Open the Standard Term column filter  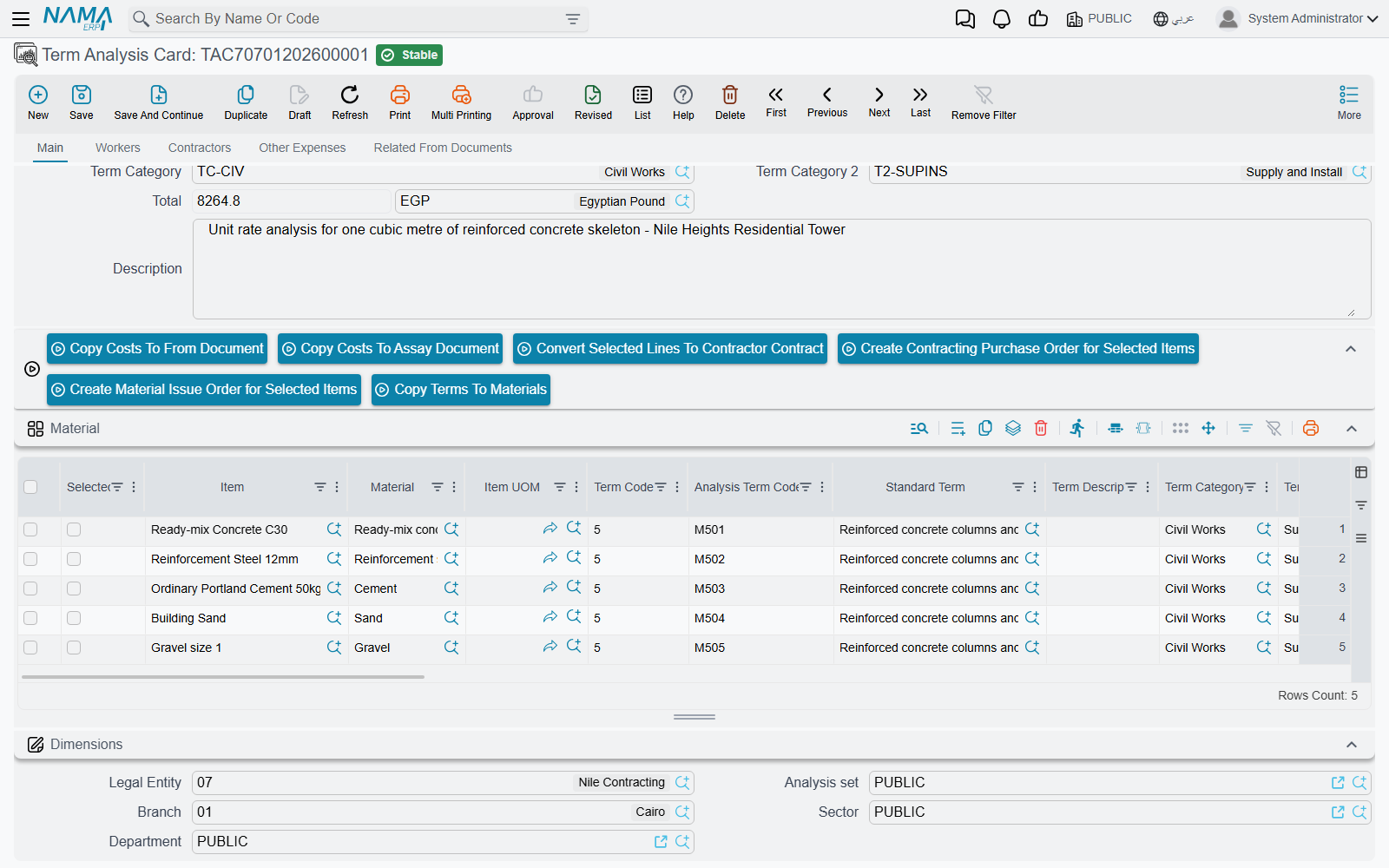pyautogui.click(x=1018, y=487)
